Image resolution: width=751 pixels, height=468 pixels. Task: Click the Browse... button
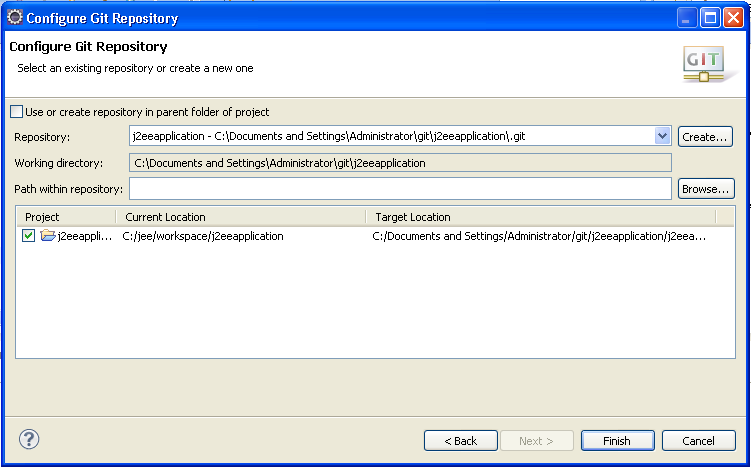[x=706, y=189]
